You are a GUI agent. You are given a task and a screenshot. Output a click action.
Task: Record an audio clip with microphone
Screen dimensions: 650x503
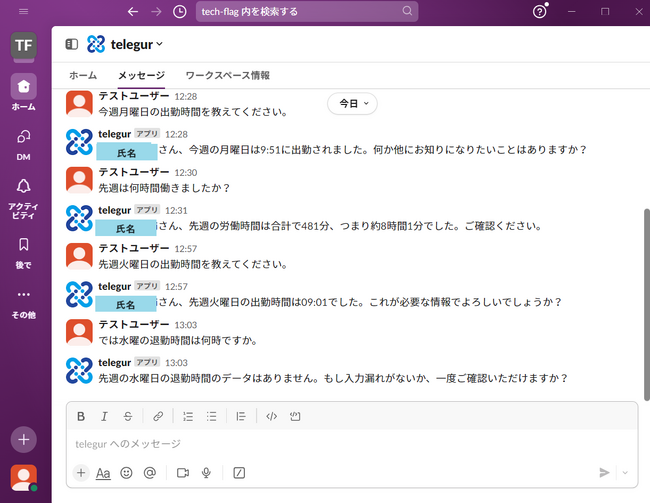pos(206,473)
